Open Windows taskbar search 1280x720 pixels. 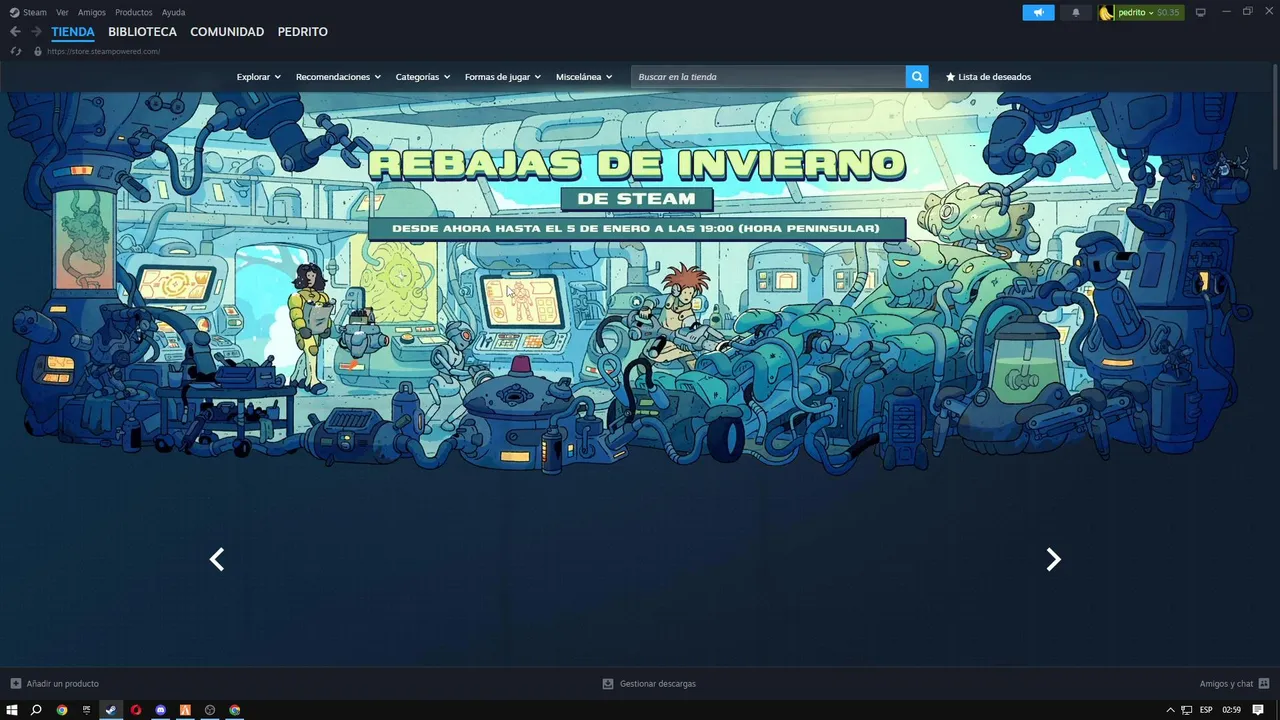click(37, 710)
